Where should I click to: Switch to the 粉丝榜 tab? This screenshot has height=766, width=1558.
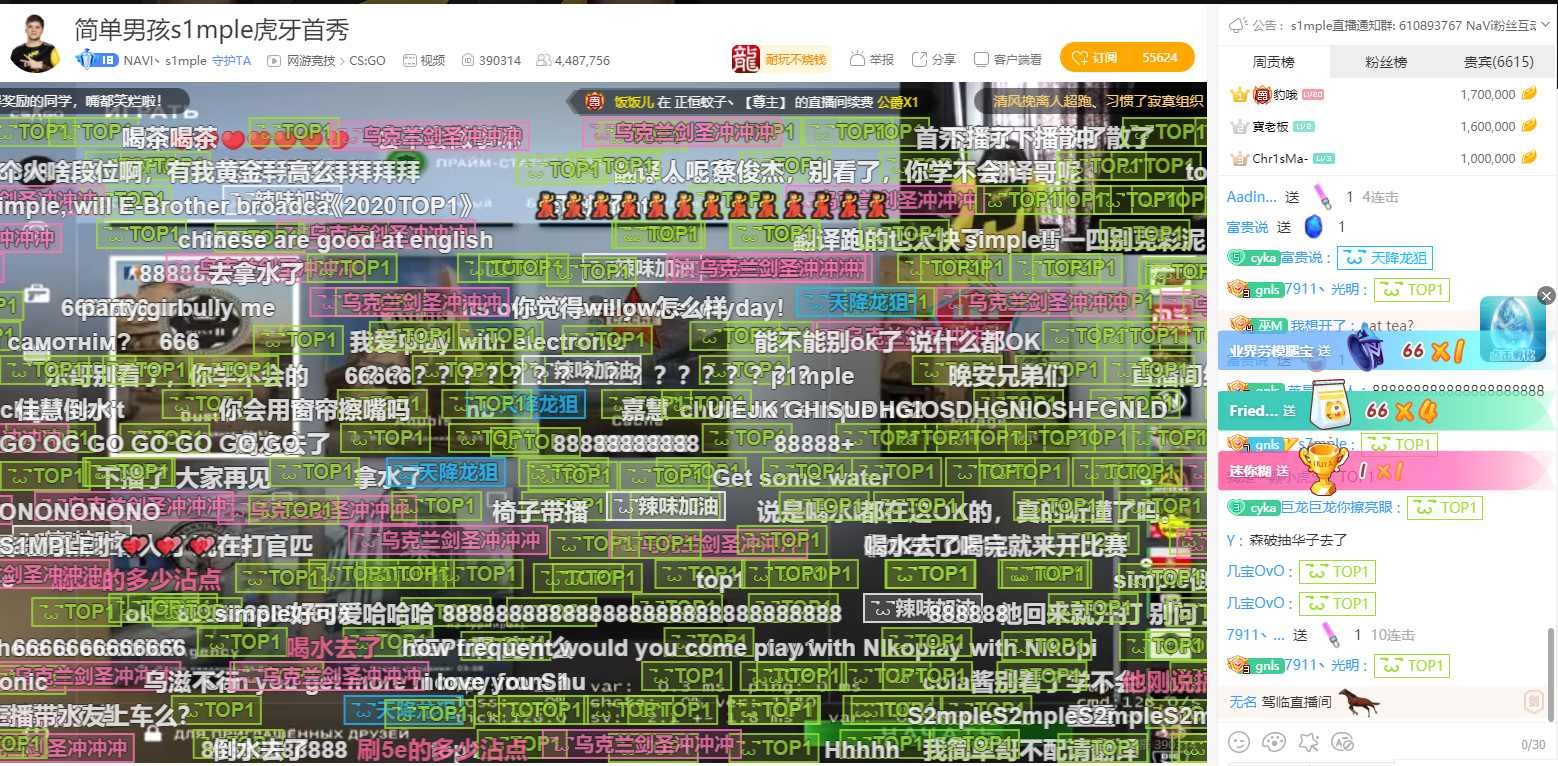1386,62
